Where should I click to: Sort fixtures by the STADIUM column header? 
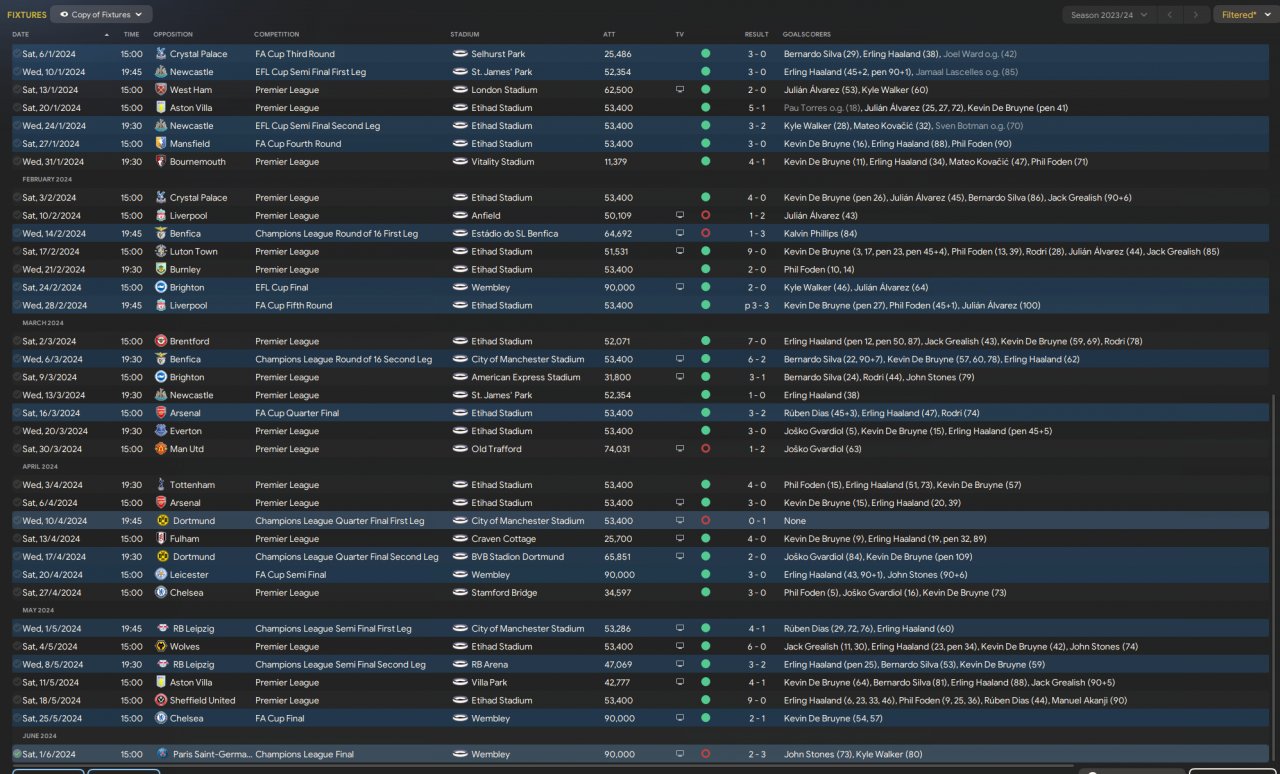pyautogui.click(x=465, y=35)
